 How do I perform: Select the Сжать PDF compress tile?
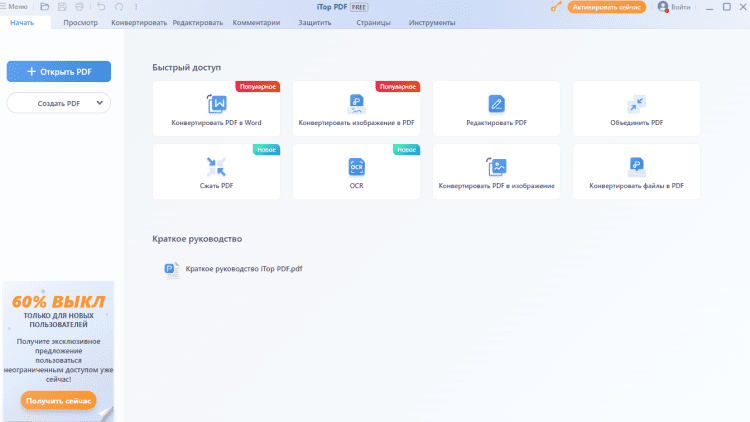click(216, 171)
